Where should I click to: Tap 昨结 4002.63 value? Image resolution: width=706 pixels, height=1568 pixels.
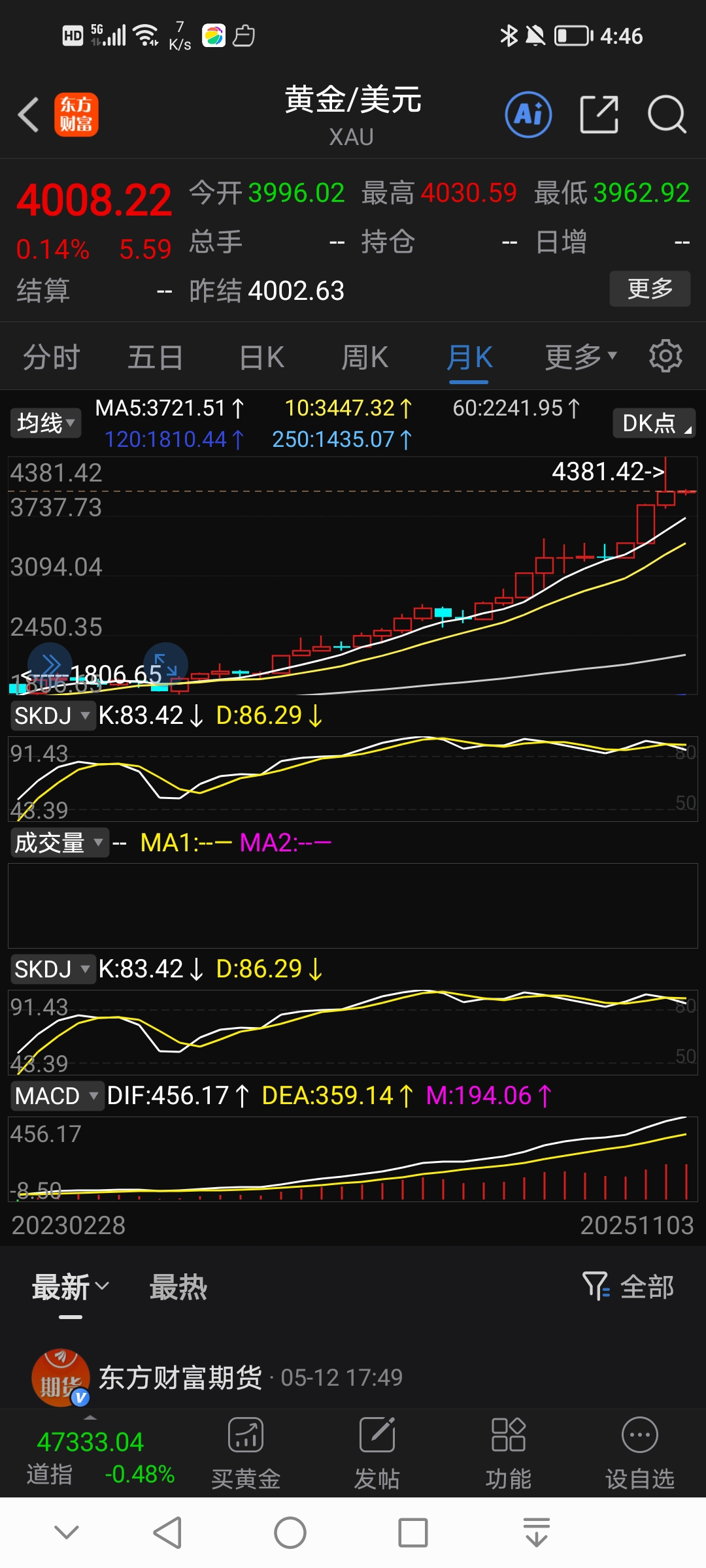coord(296,291)
